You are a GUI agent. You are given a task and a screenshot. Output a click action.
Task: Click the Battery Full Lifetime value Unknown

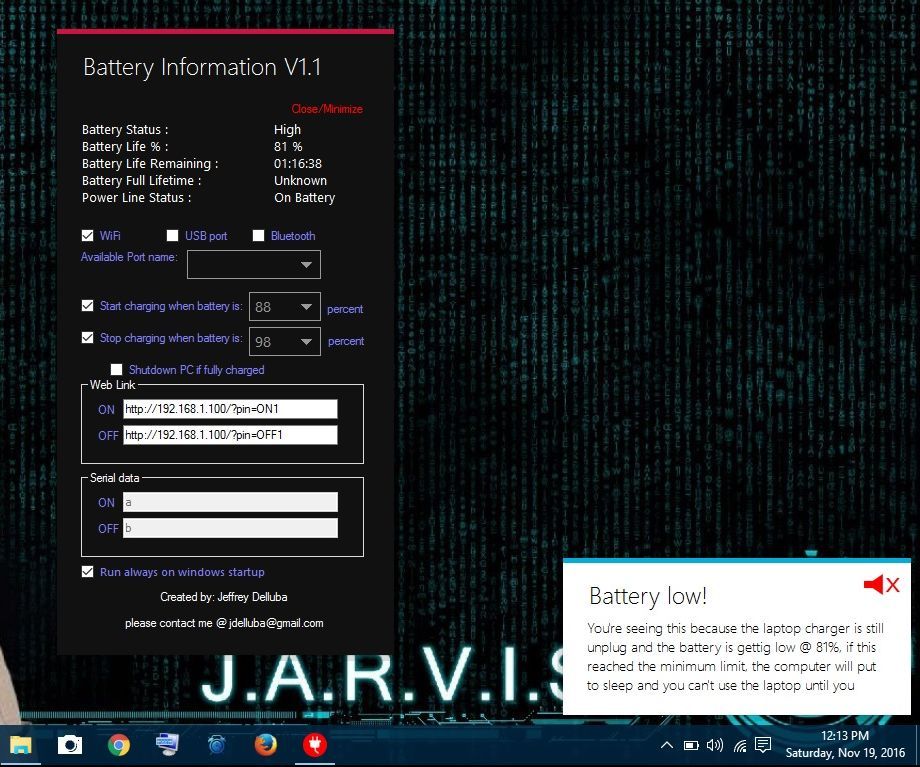pyautogui.click(x=300, y=181)
